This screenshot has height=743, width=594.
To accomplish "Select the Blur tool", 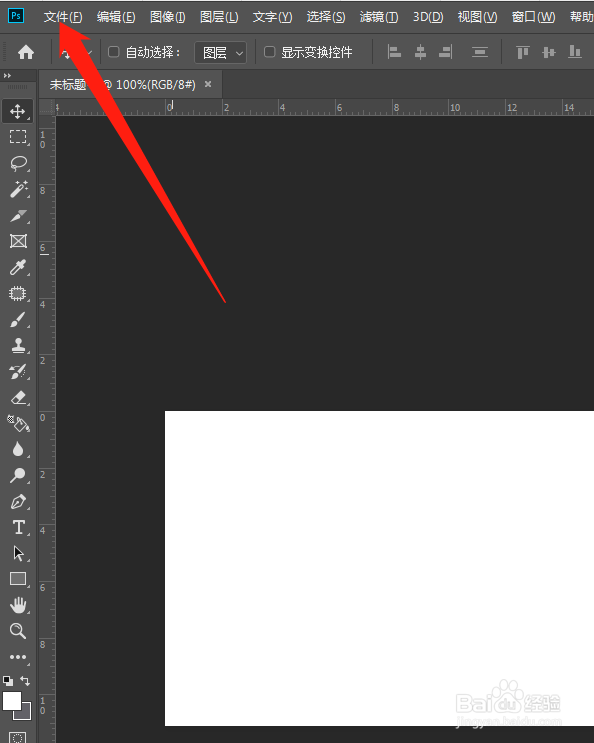I will coord(18,449).
